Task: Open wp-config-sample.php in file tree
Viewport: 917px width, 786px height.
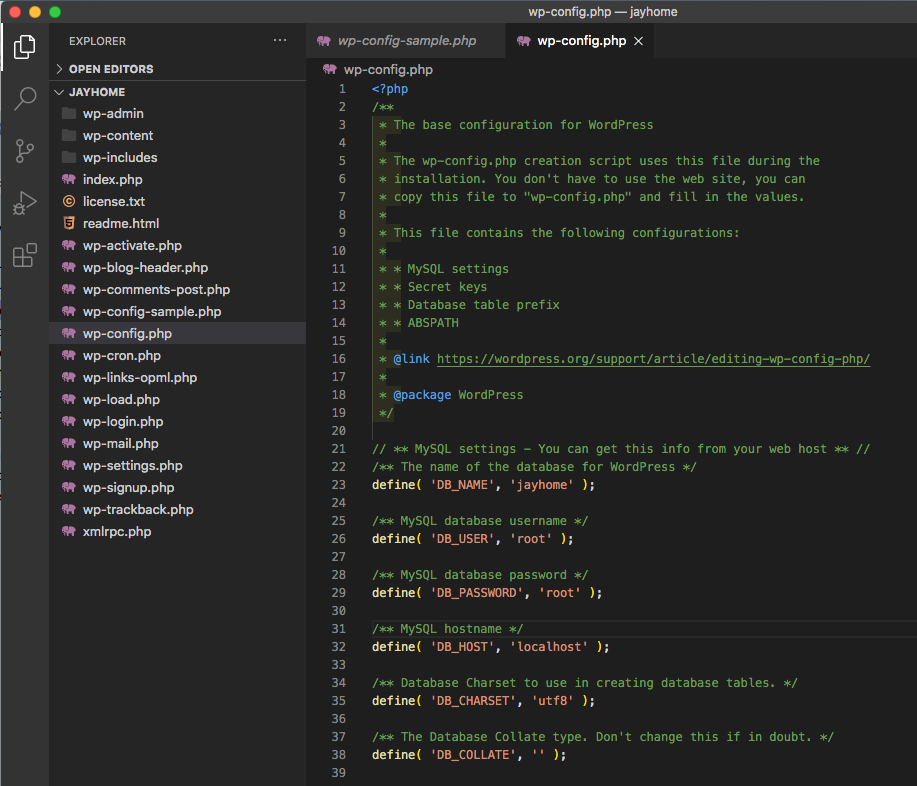Action: 177,312
